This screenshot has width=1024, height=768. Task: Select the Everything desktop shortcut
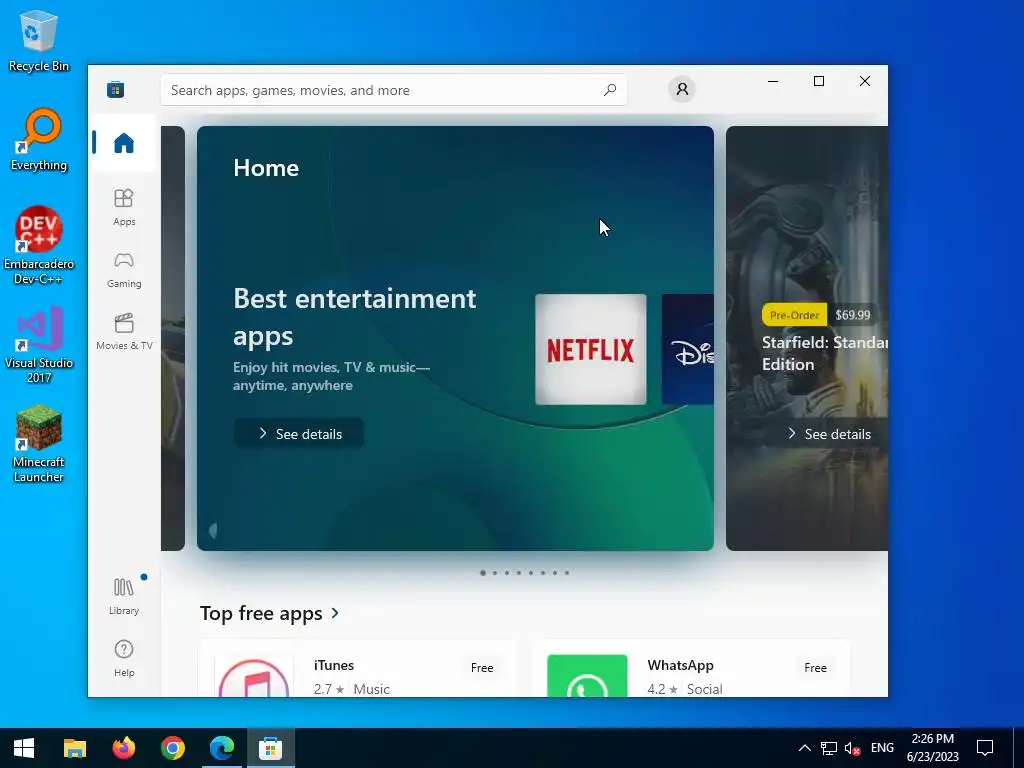tap(39, 140)
